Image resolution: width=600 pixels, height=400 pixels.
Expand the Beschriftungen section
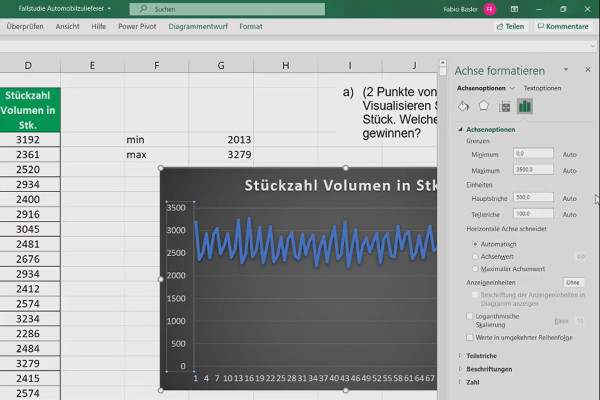click(460, 369)
